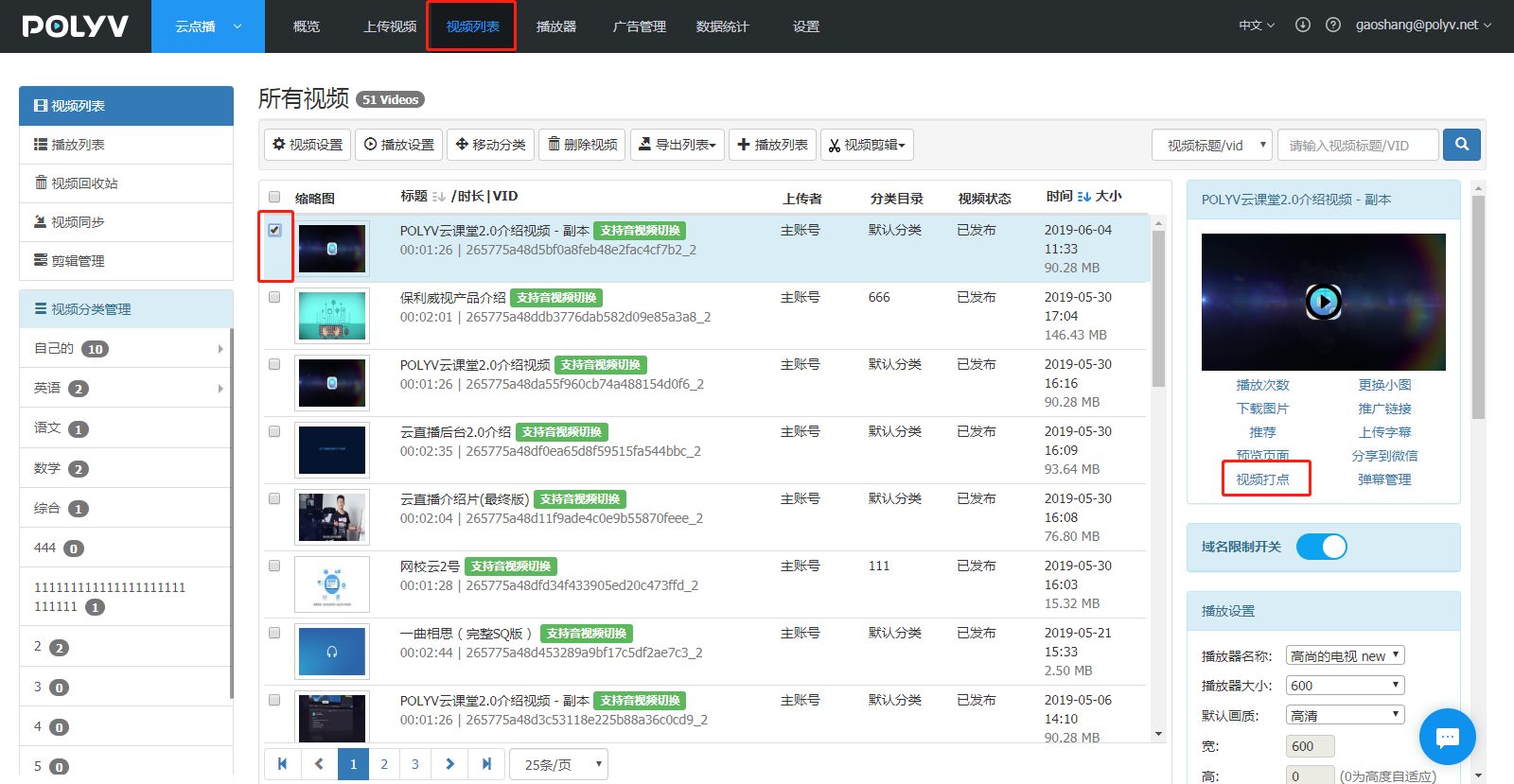Click the download icon in top bar

tap(1303, 26)
